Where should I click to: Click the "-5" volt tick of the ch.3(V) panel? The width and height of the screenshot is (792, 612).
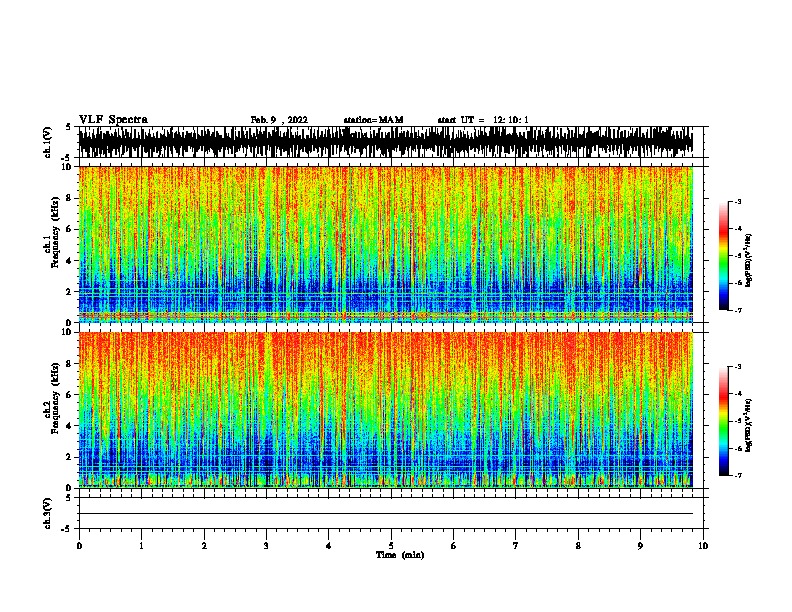[x=67, y=529]
